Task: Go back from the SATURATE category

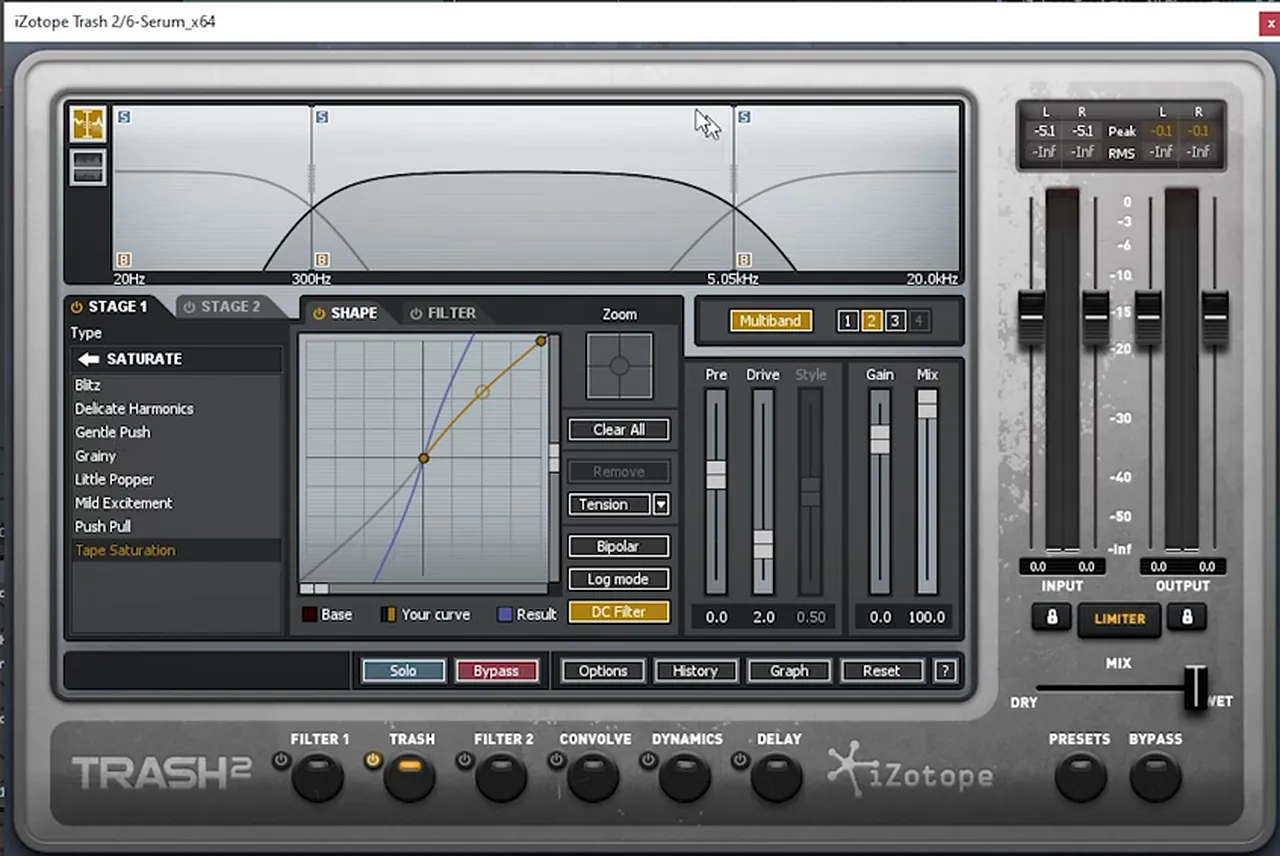Action: pos(89,359)
